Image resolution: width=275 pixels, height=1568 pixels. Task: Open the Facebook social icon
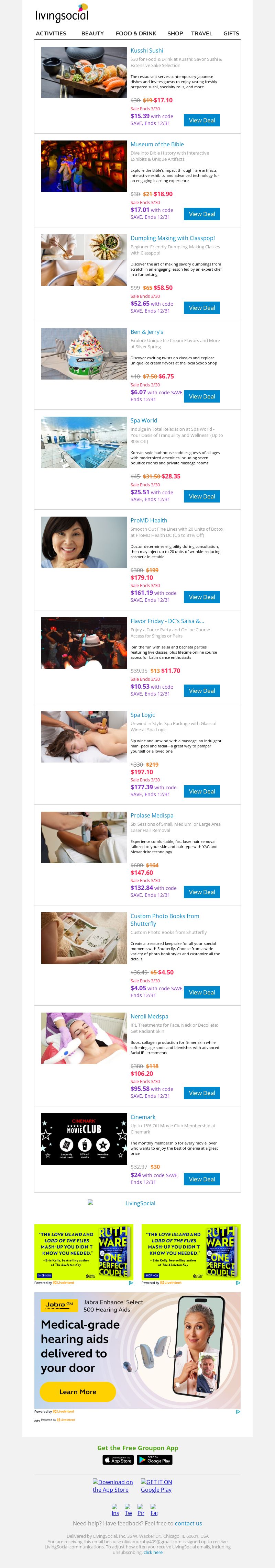154,1510
